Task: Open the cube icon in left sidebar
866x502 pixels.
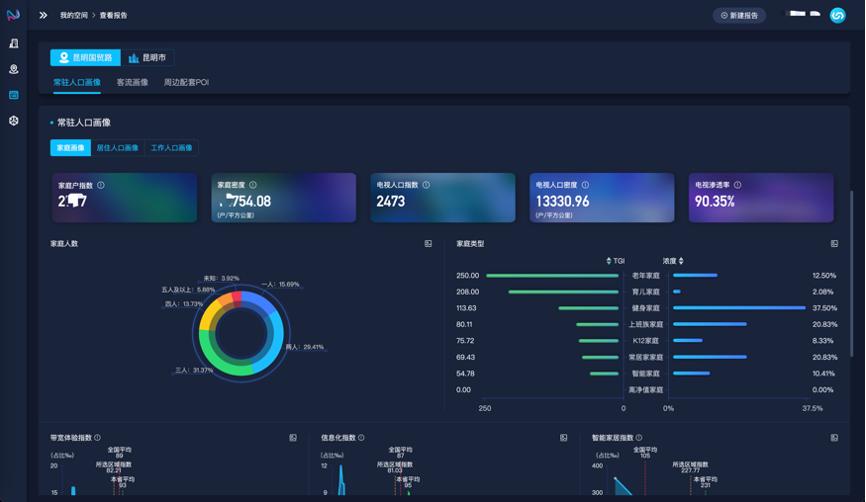Action: pyautogui.click(x=14, y=120)
